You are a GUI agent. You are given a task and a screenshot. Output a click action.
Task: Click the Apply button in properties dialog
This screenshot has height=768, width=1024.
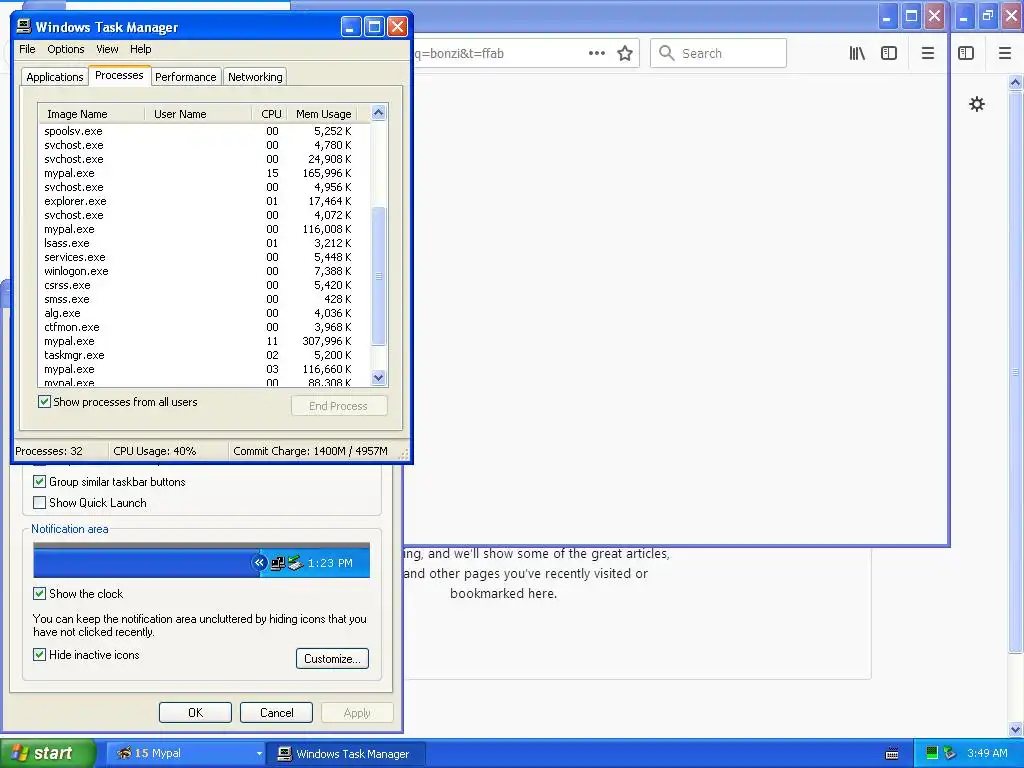(357, 712)
